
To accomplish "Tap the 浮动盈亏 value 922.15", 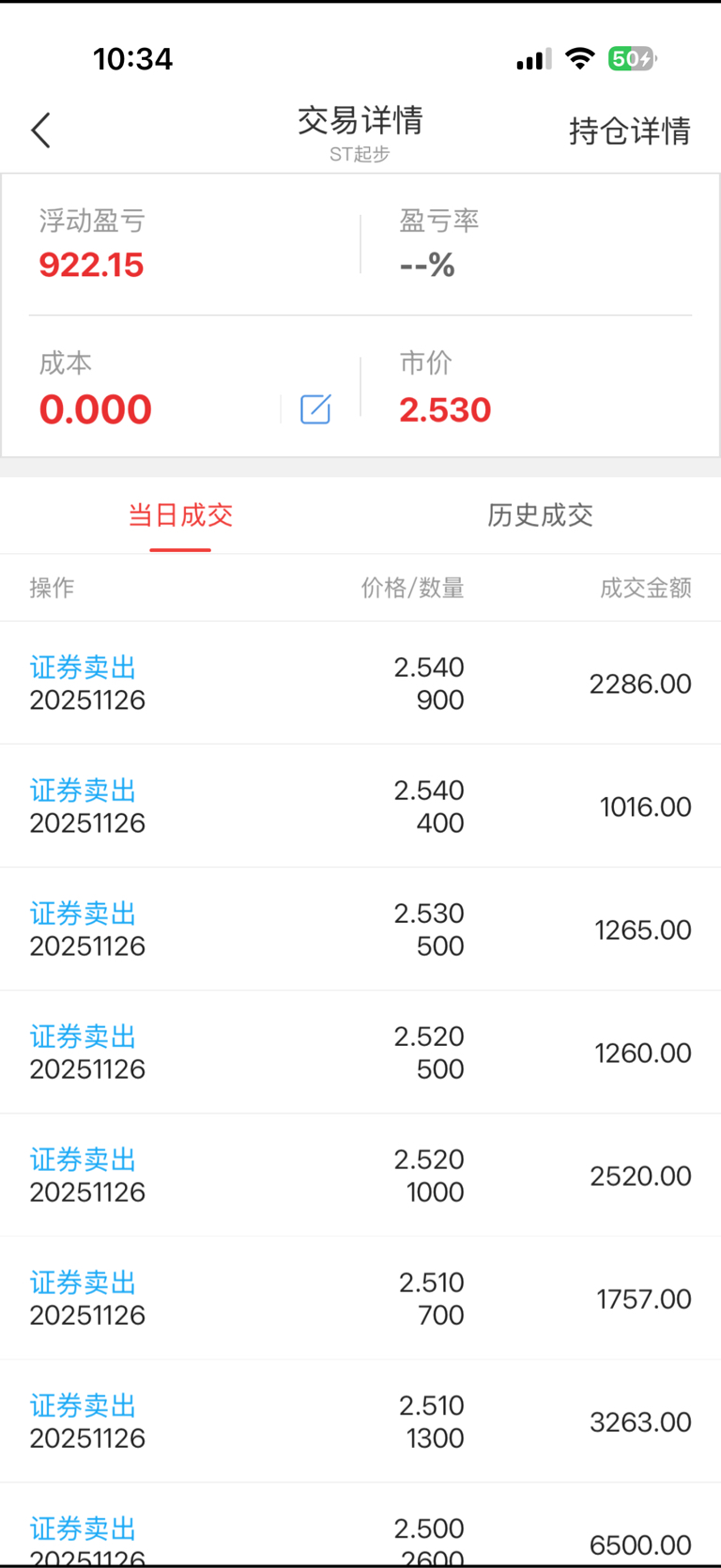I will pyautogui.click(x=91, y=265).
